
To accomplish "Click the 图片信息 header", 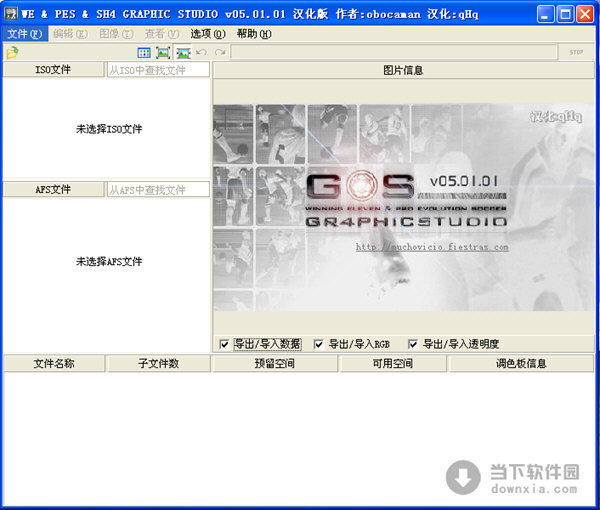I will (403, 70).
